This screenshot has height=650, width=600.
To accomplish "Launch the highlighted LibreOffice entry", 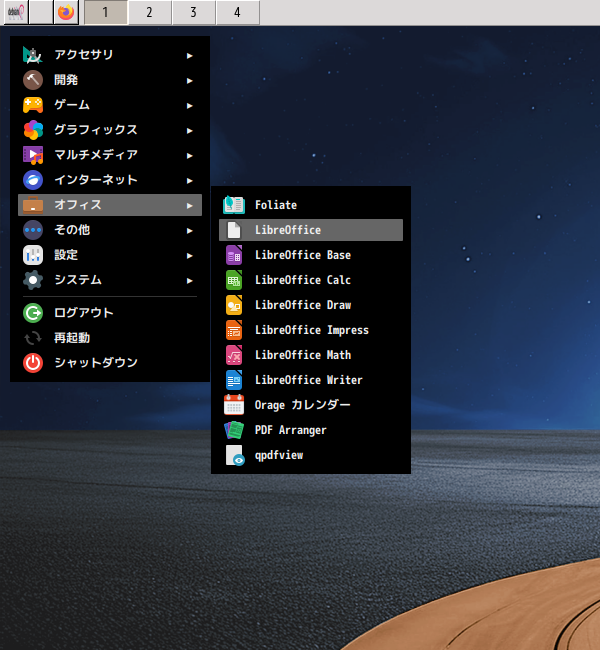I will (311, 230).
